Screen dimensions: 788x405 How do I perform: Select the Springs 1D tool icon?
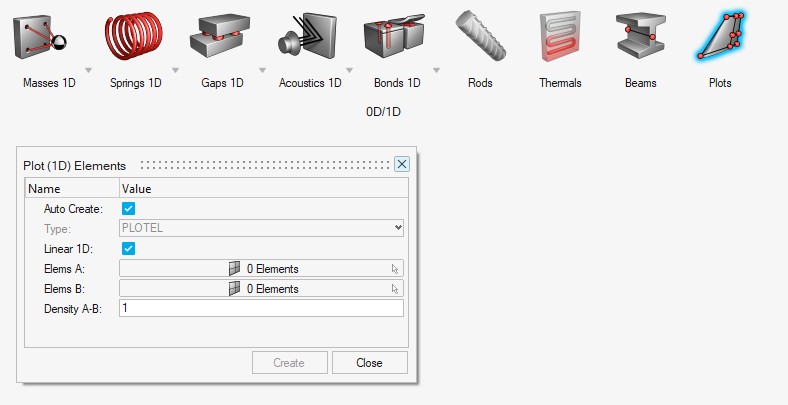(x=134, y=36)
